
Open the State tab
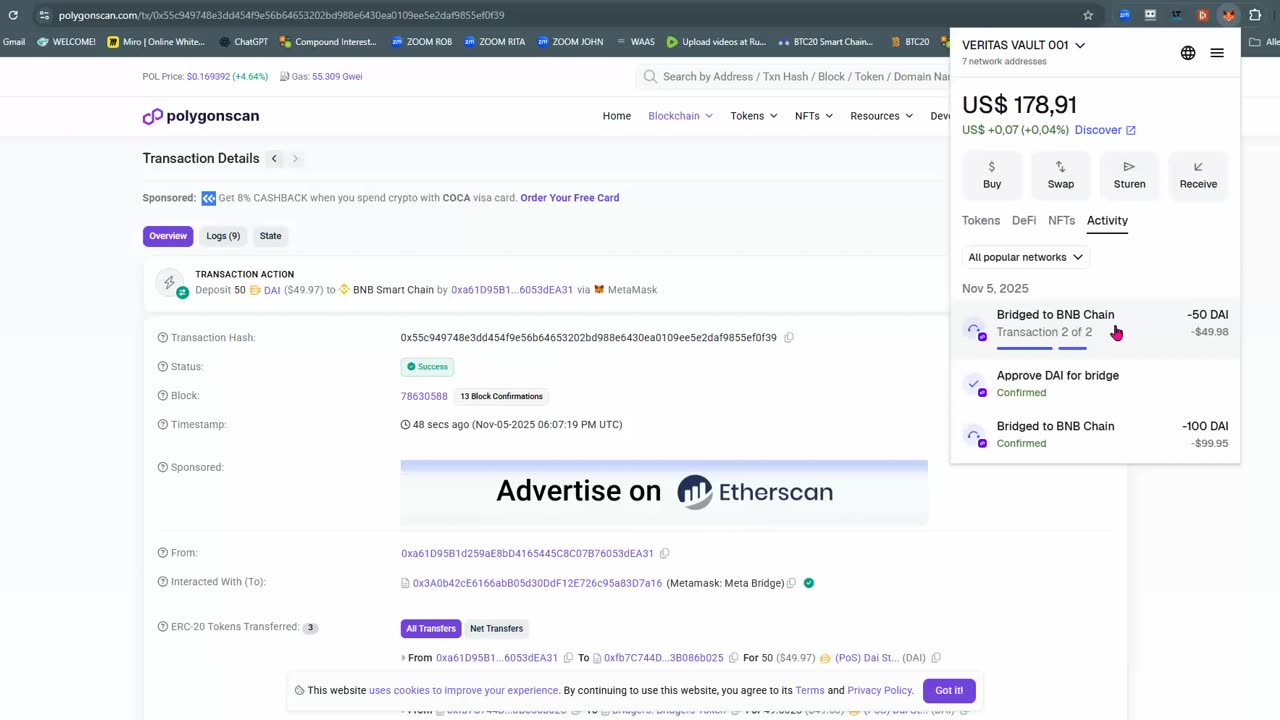[x=271, y=236]
